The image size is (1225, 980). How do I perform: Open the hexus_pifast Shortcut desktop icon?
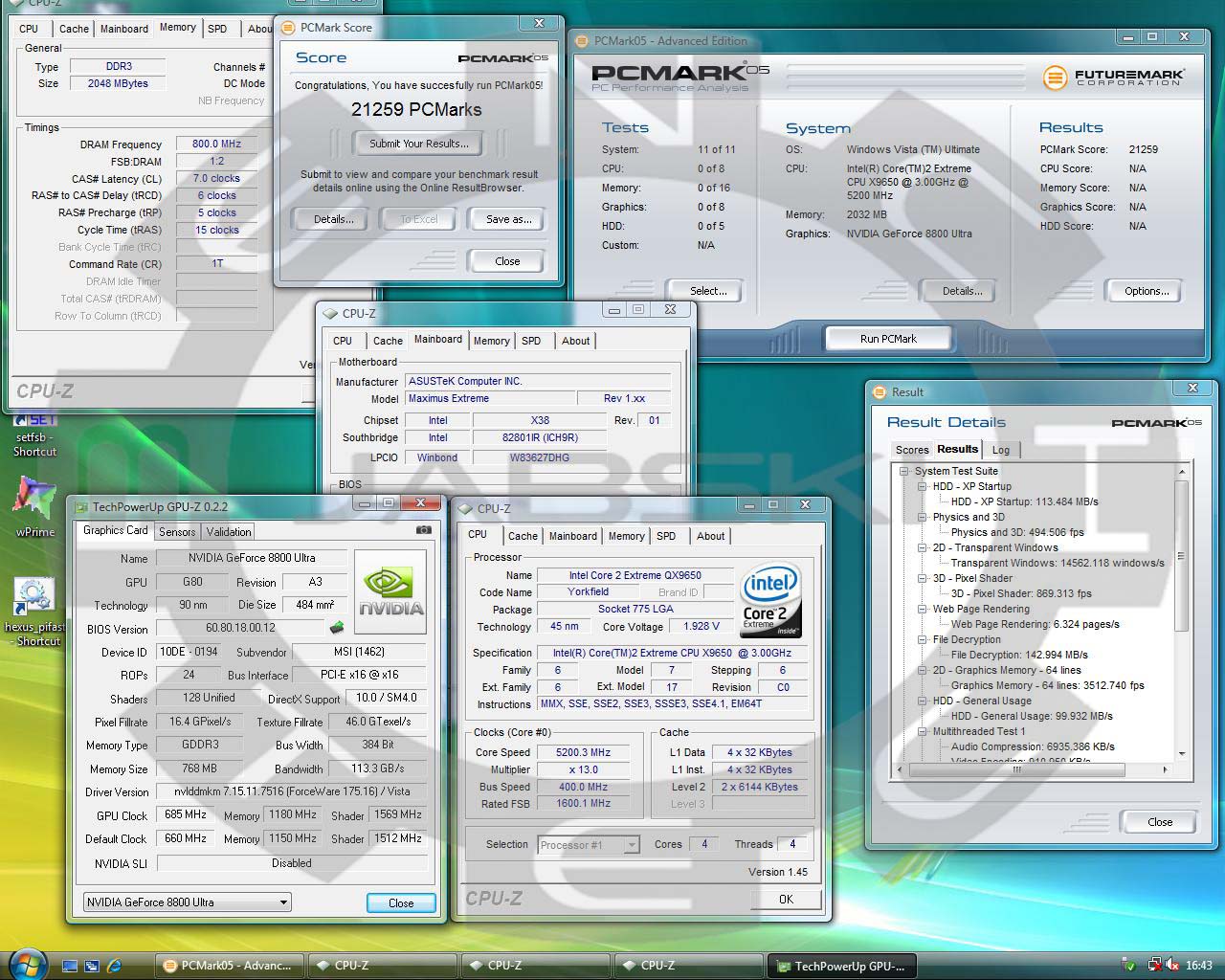[34, 612]
